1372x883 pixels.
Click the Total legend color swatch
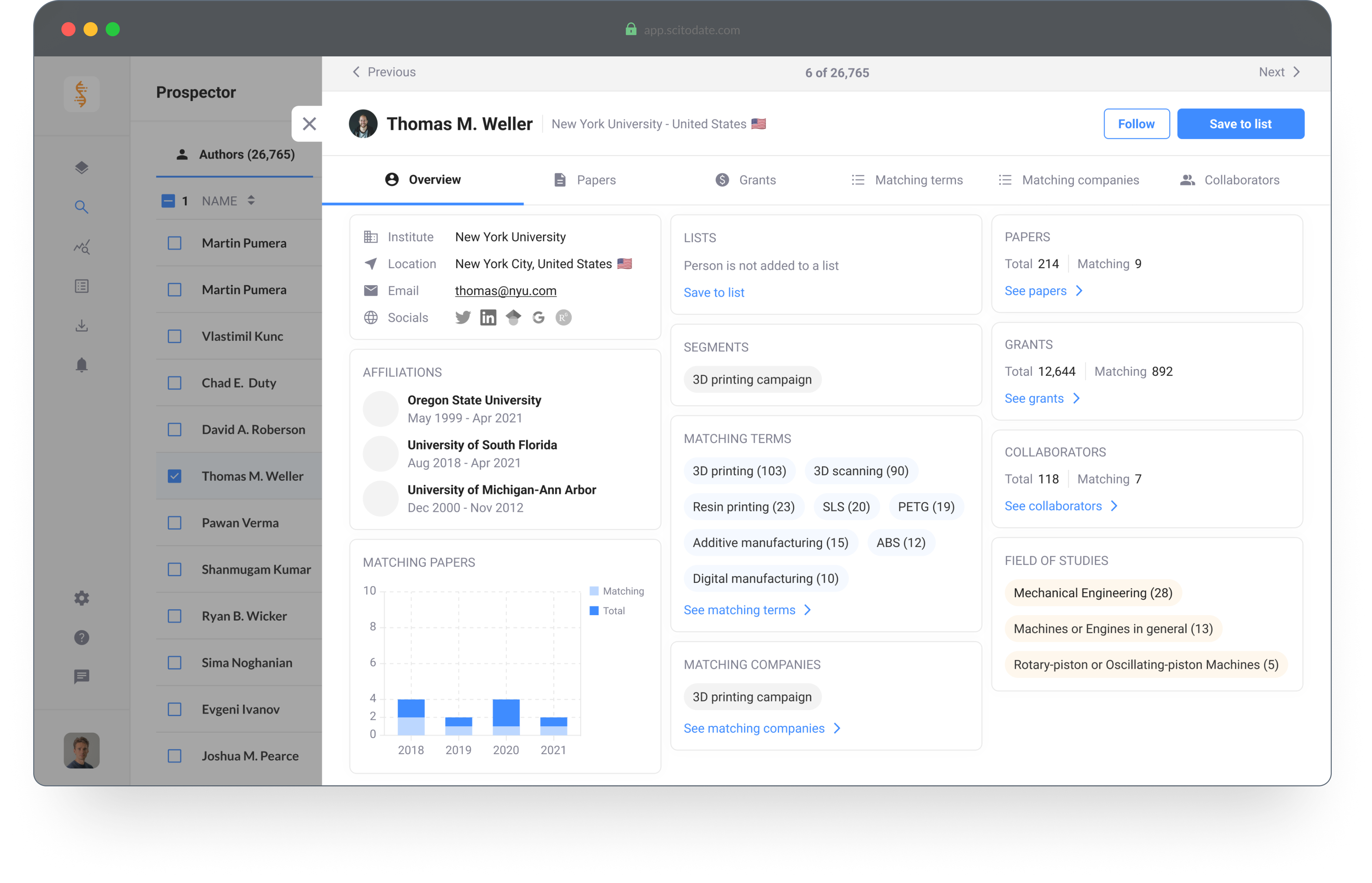(594, 610)
